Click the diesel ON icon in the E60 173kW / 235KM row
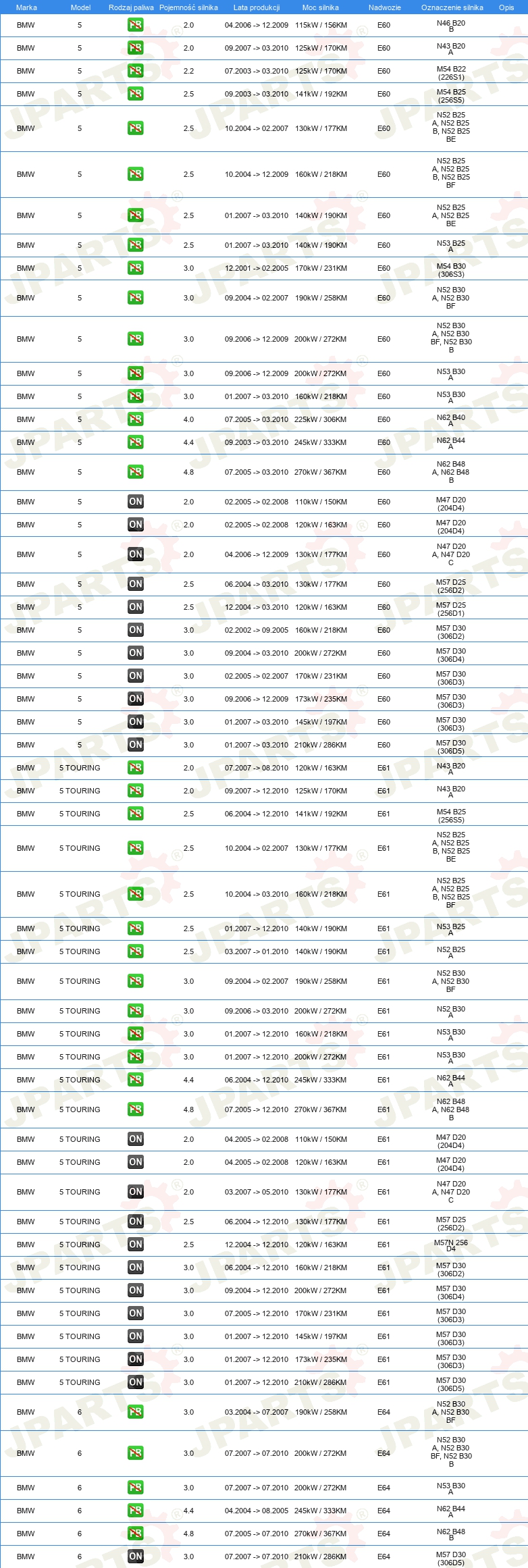528x1568 pixels. [x=135, y=699]
